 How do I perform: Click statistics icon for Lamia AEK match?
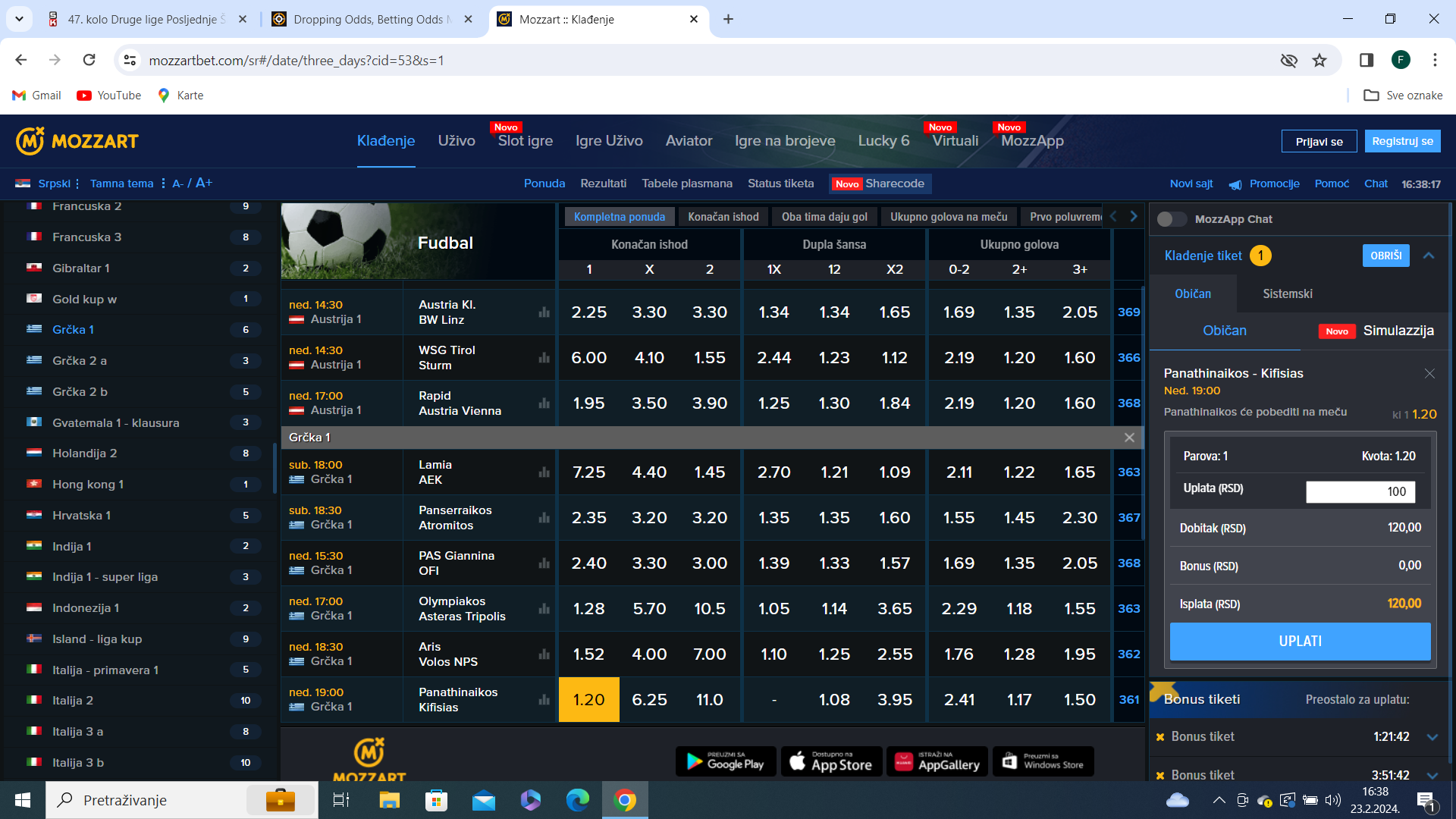544,472
